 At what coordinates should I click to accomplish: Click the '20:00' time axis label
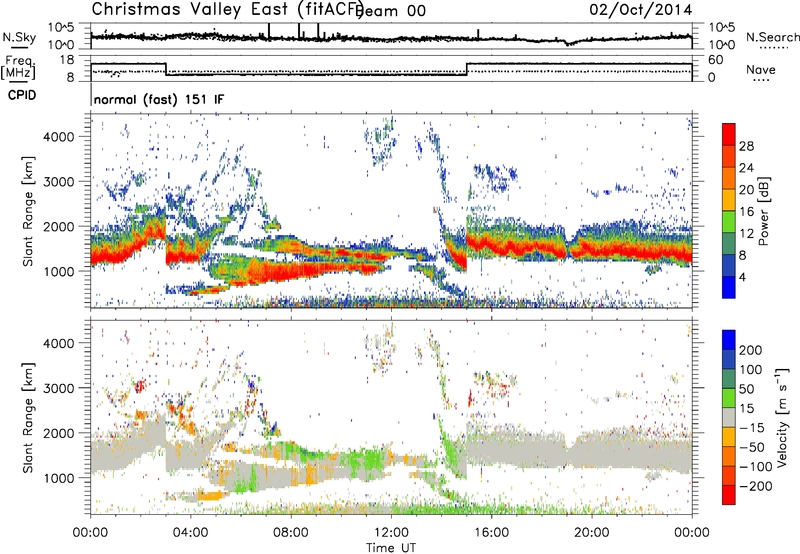592,533
